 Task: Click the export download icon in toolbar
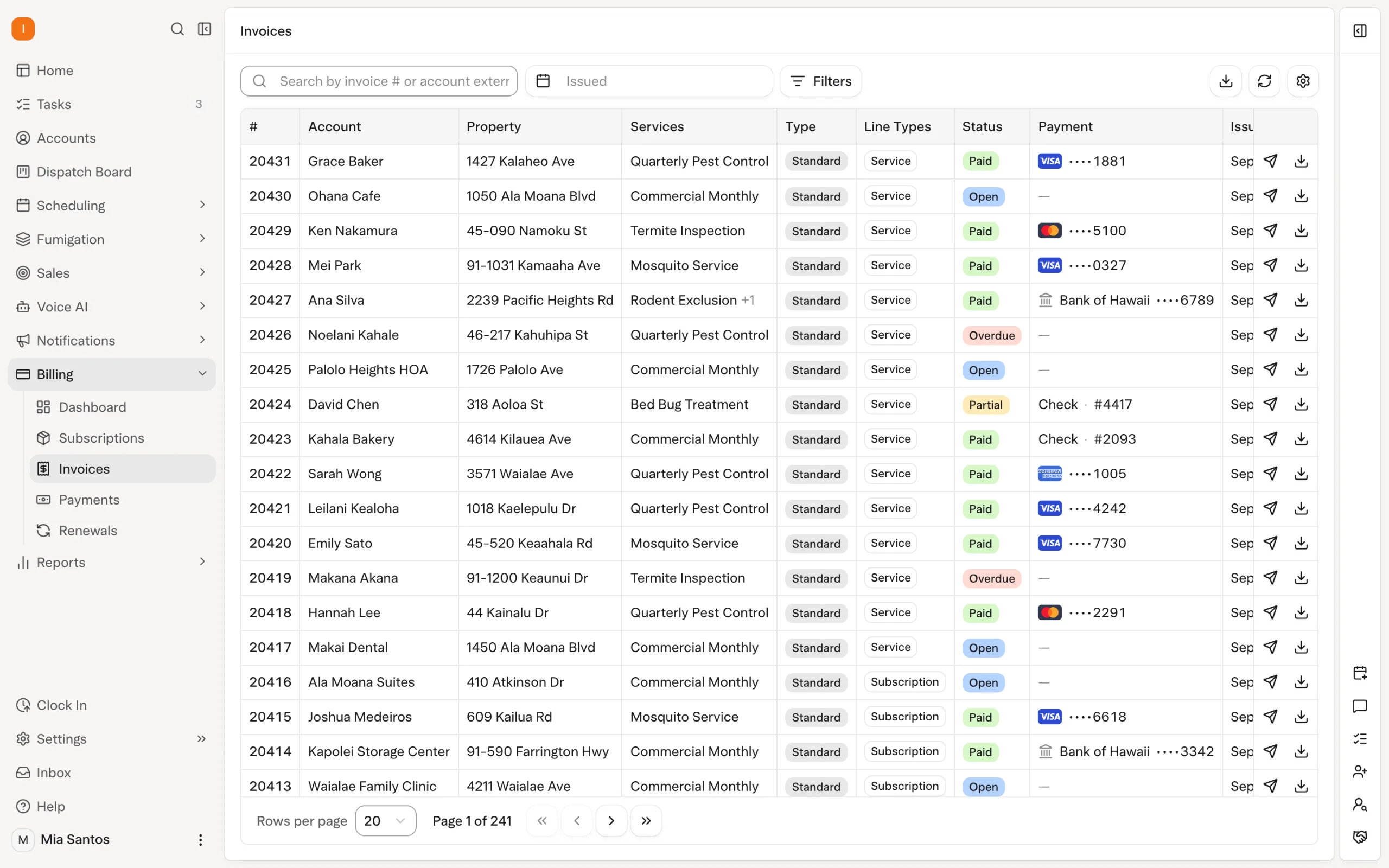[1226, 81]
